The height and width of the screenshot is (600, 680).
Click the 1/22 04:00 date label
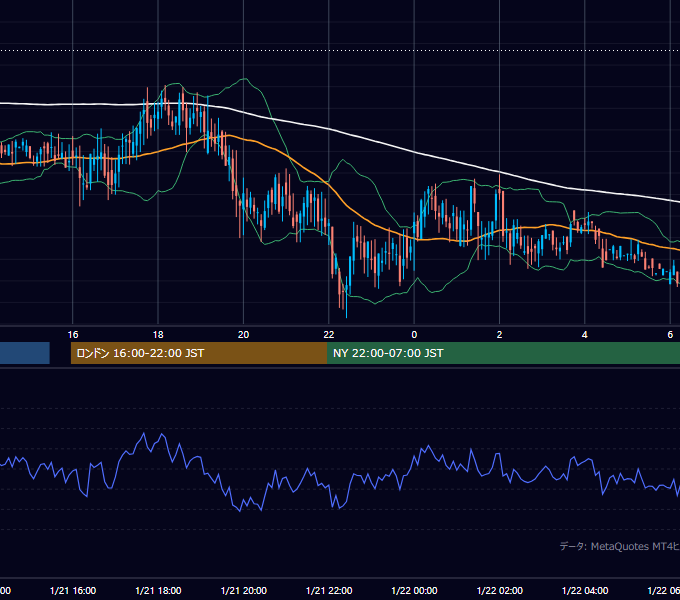coord(585,590)
